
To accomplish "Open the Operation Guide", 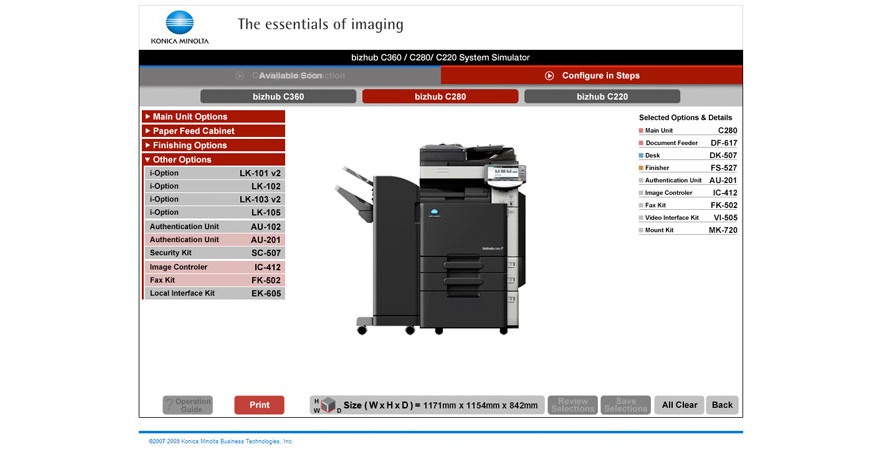I will pyautogui.click(x=187, y=405).
